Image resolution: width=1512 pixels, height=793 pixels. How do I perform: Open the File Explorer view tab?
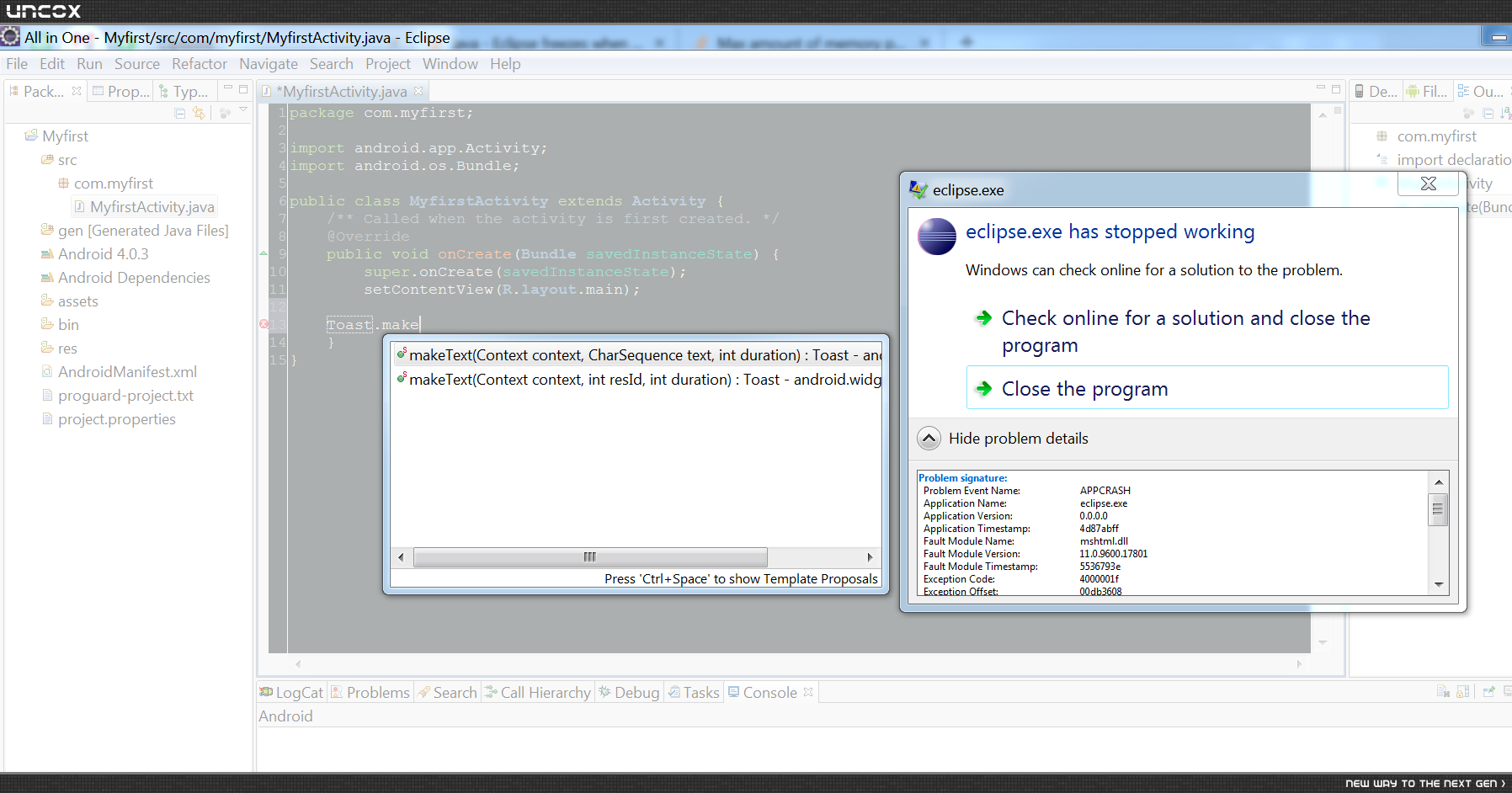(x=1426, y=91)
